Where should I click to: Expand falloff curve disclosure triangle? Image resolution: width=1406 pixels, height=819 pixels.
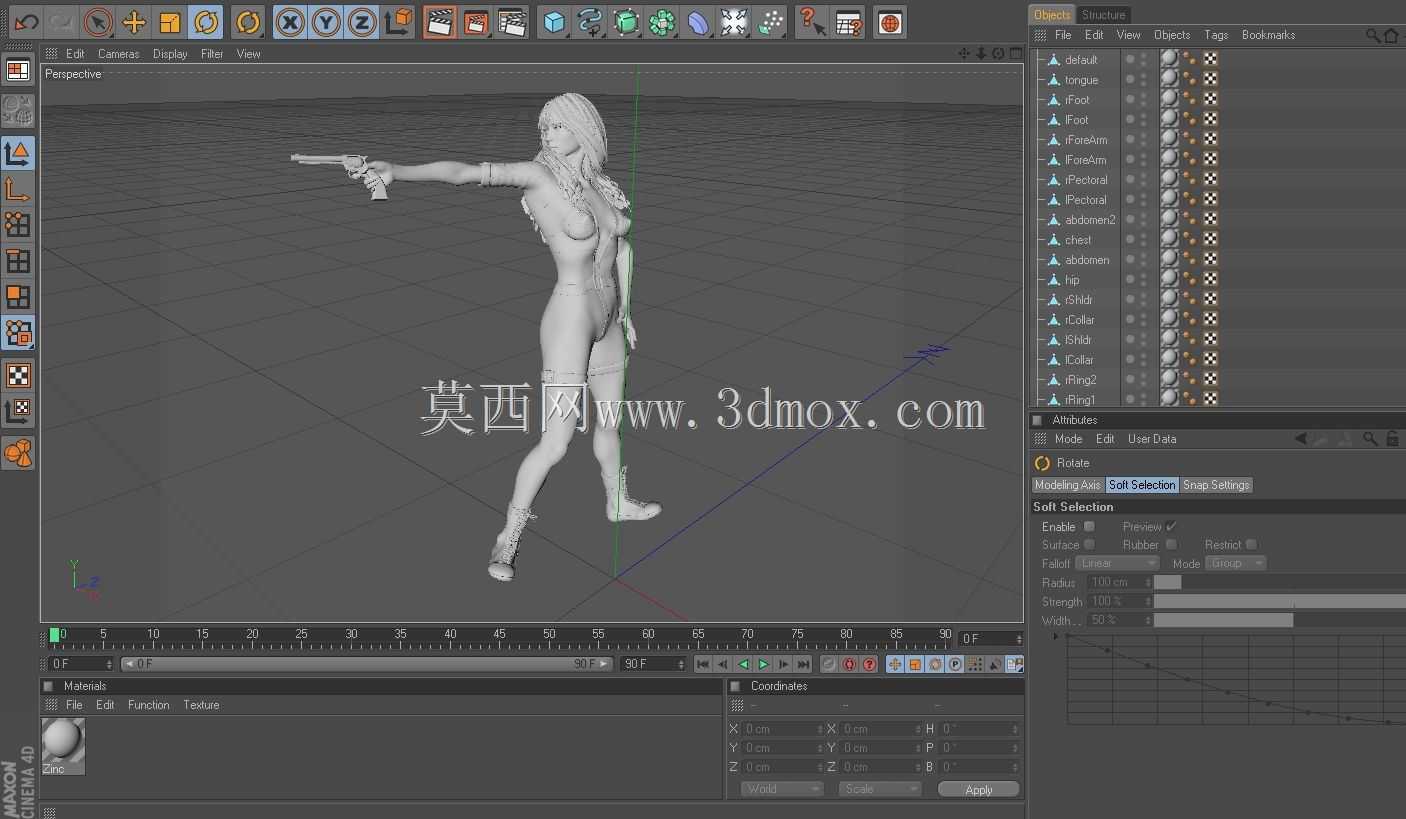(1056, 636)
